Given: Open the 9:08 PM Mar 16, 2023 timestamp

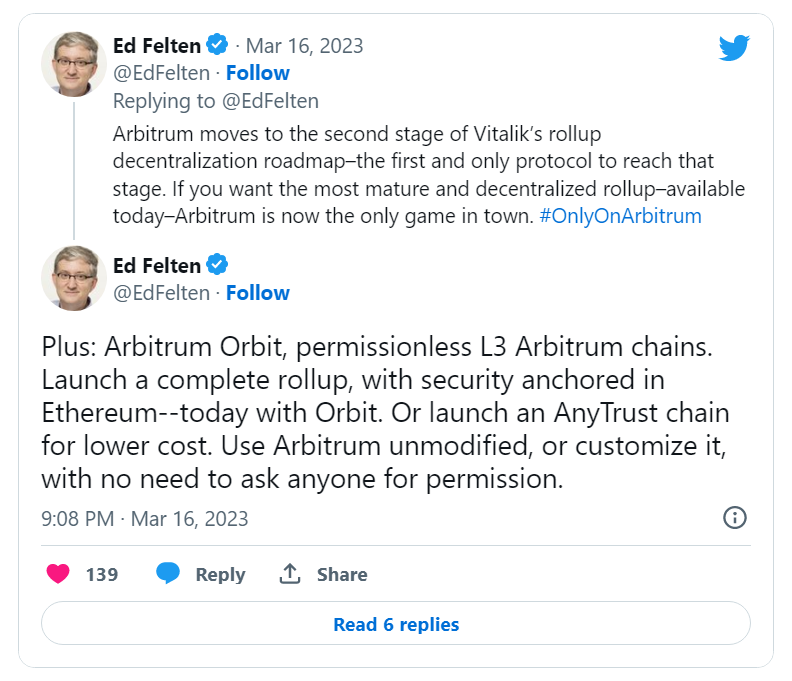Looking at the screenshot, I should click(x=145, y=519).
